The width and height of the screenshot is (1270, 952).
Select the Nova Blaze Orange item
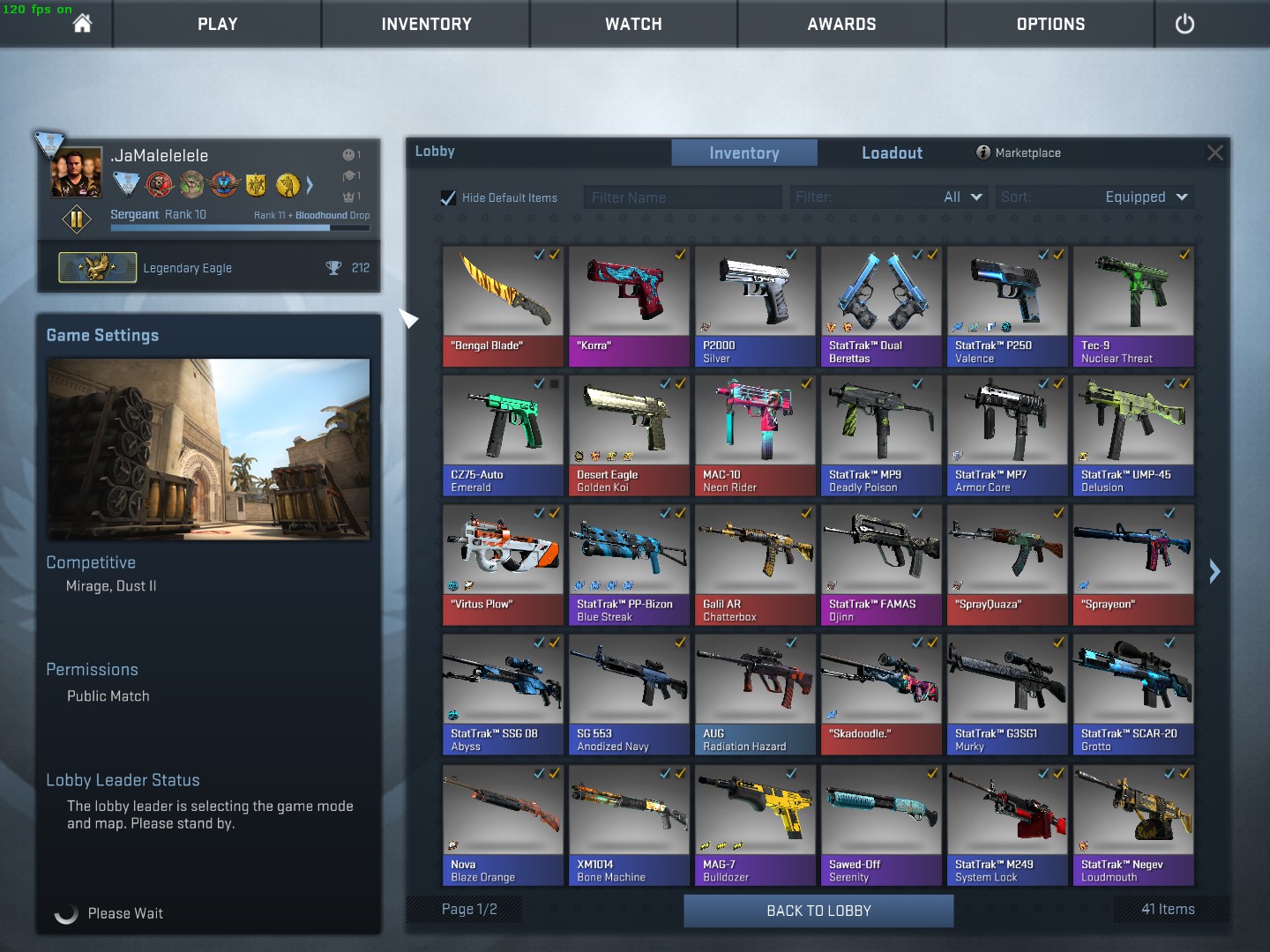click(x=503, y=825)
